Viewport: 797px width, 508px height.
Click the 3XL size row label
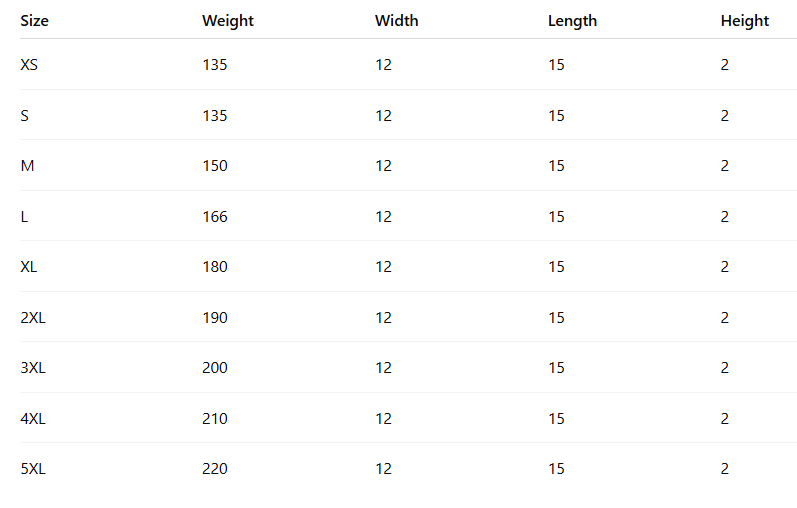coord(33,368)
